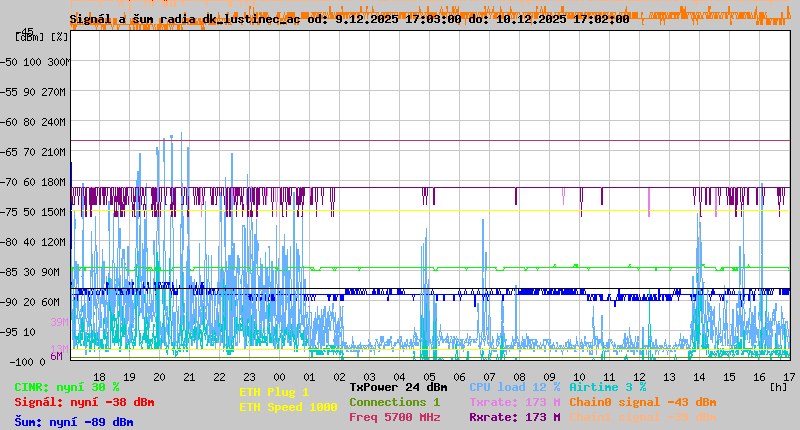Viewport: 800px width, 430px height.
Task: Click the '-80' dBm axis label
Action: pos(8,242)
